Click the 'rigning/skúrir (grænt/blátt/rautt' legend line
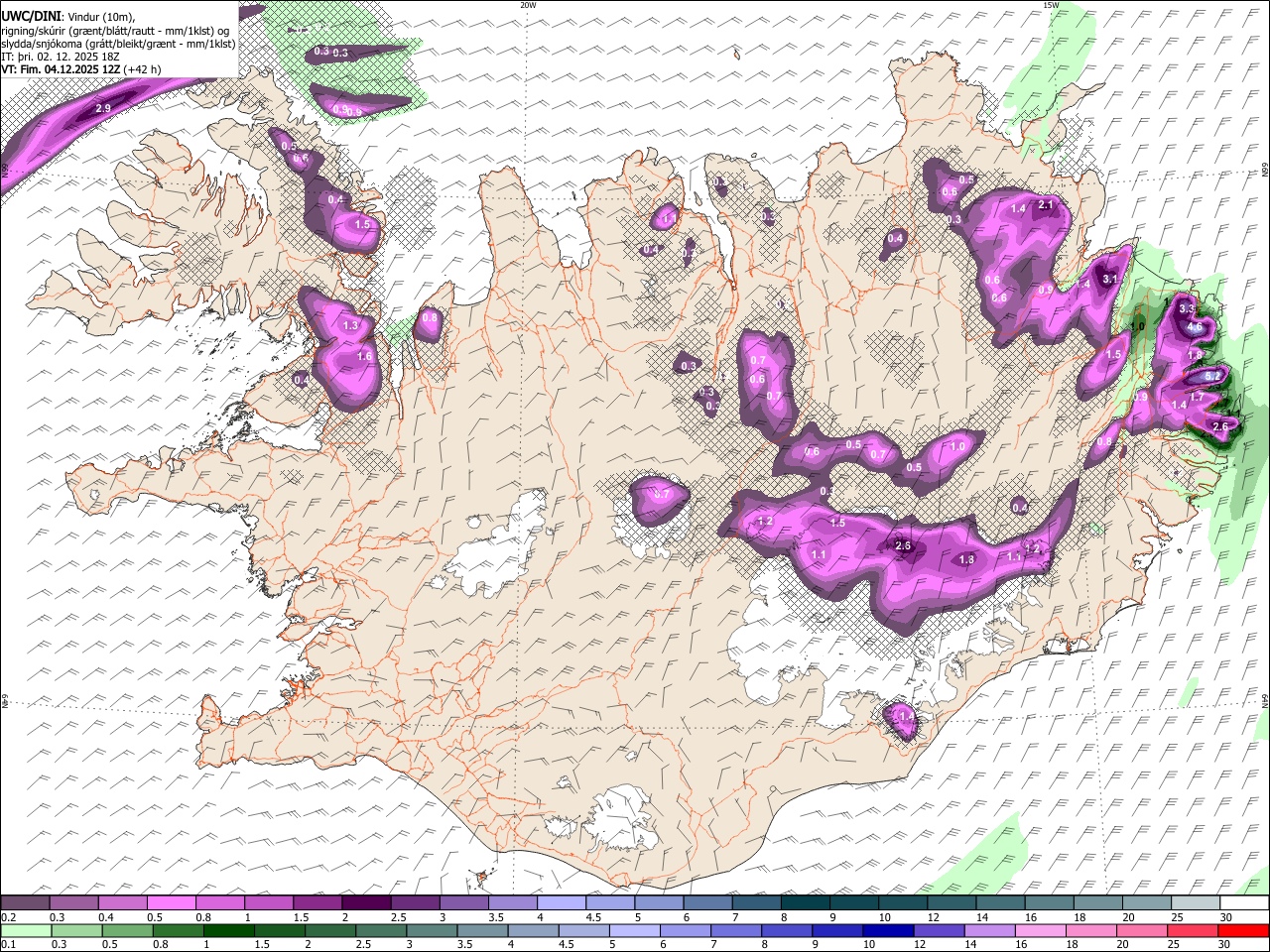The height and width of the screenshot is (952, 1270). point(116,31)
